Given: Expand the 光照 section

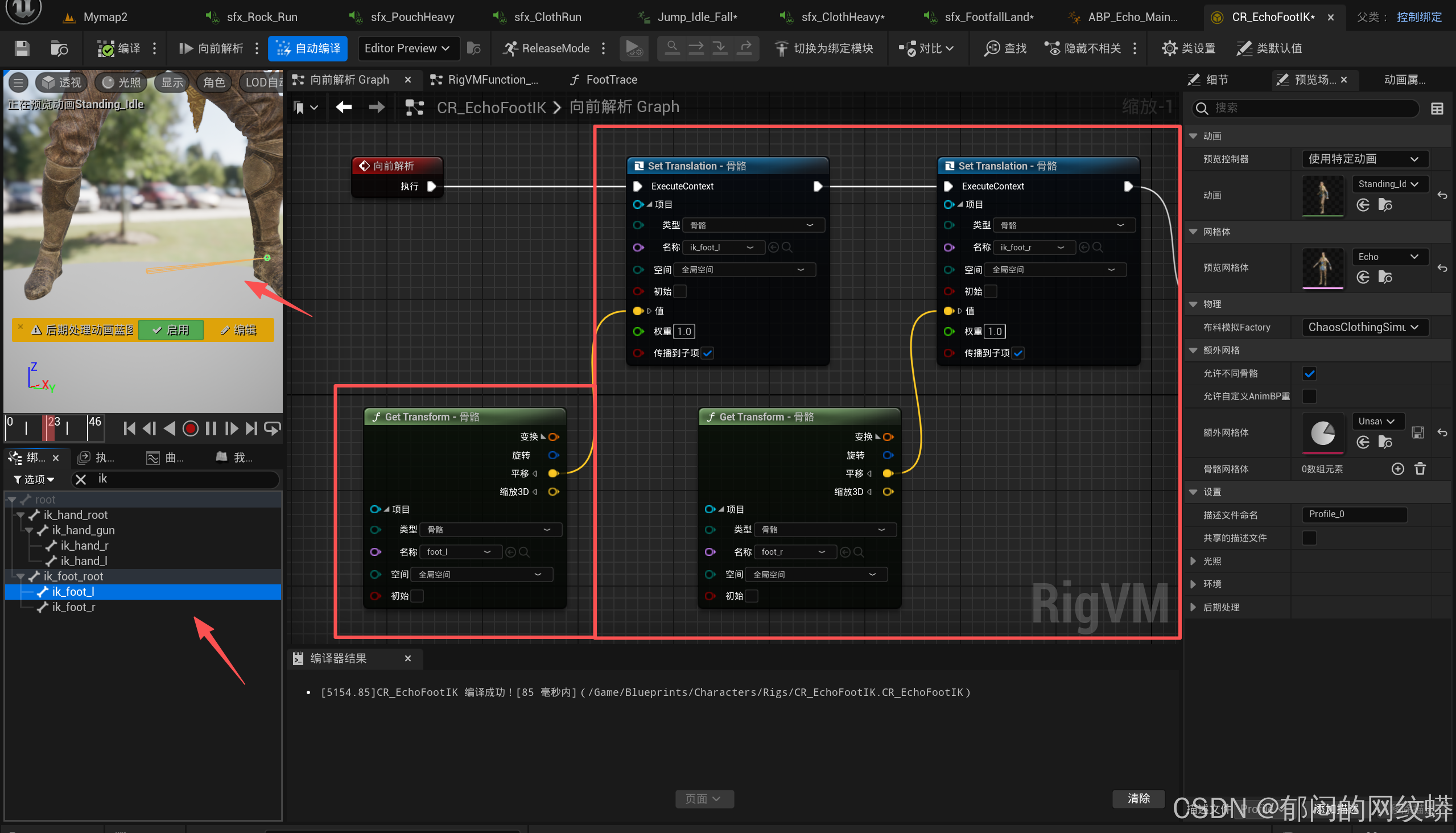Looking at the screenshot, I should 1193,561.
